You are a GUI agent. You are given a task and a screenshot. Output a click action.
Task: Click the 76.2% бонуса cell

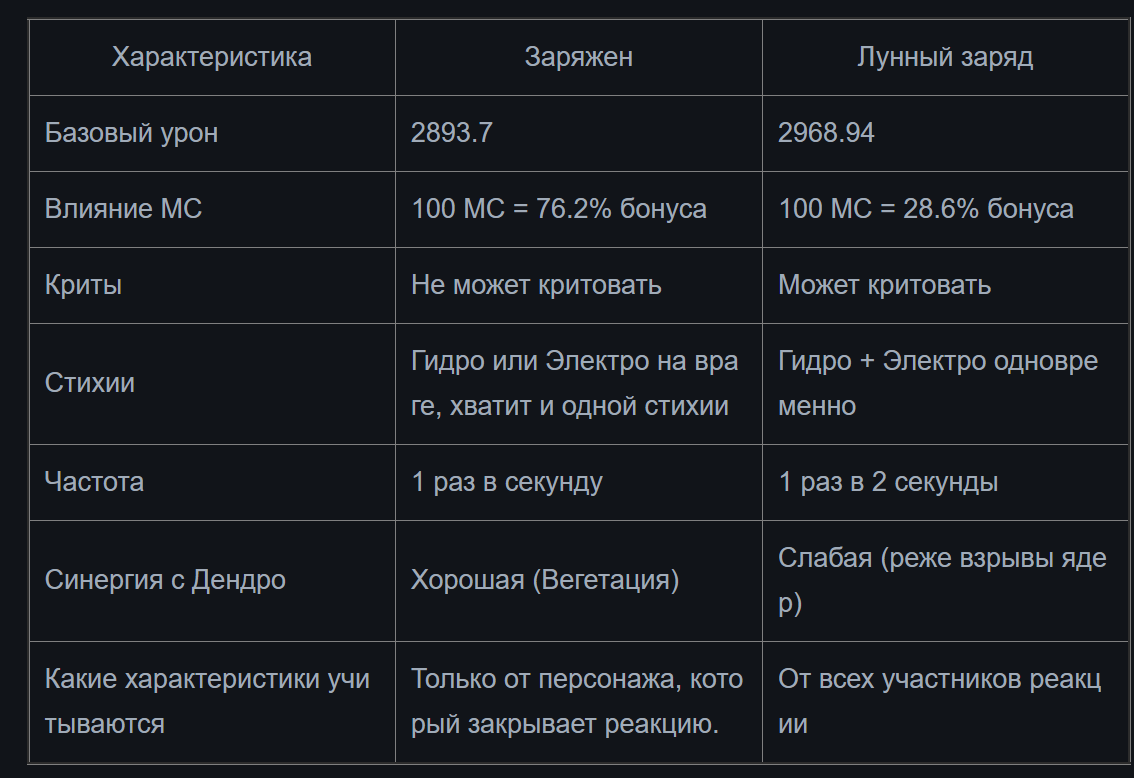(579, 209)
